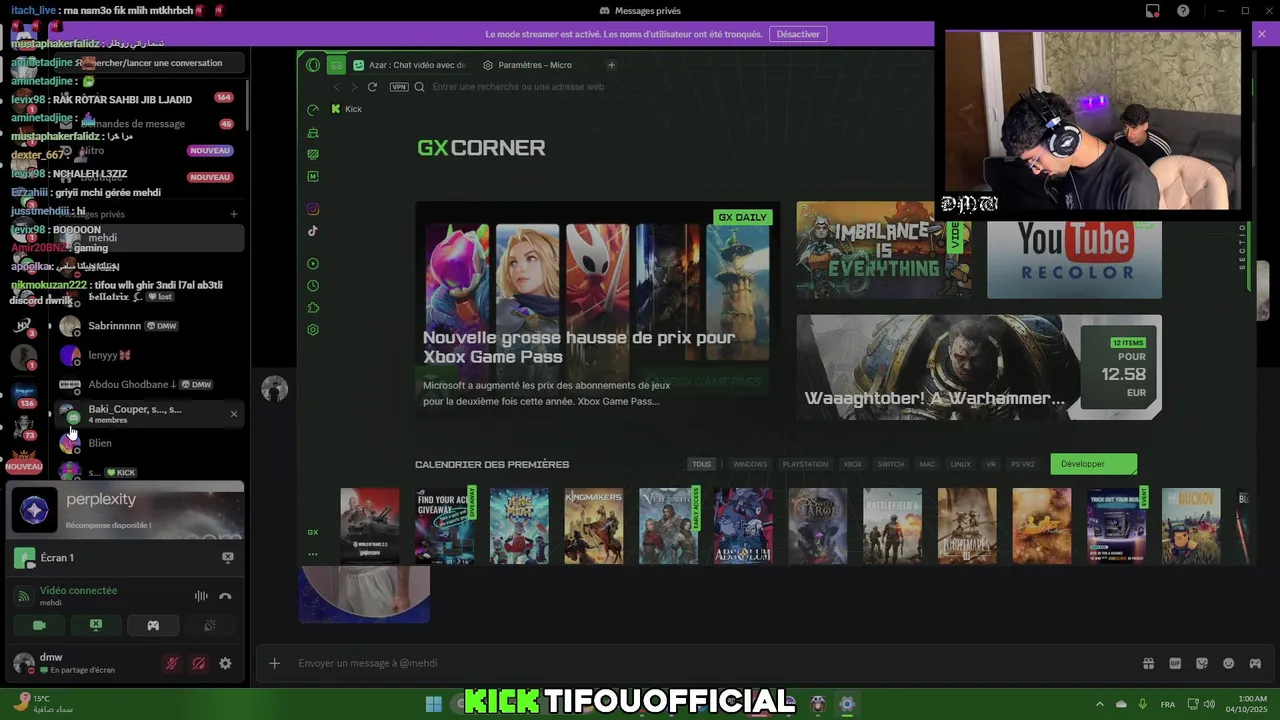The image size is (1280, 720).
Task: Open the Kick bookmark
Action: (x=347, y=109)
